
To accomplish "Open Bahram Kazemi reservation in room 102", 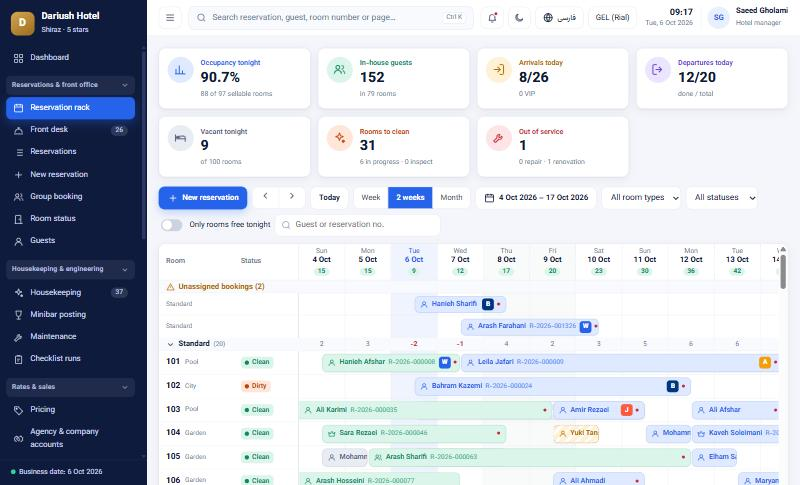I will click(x=553, y=386).
